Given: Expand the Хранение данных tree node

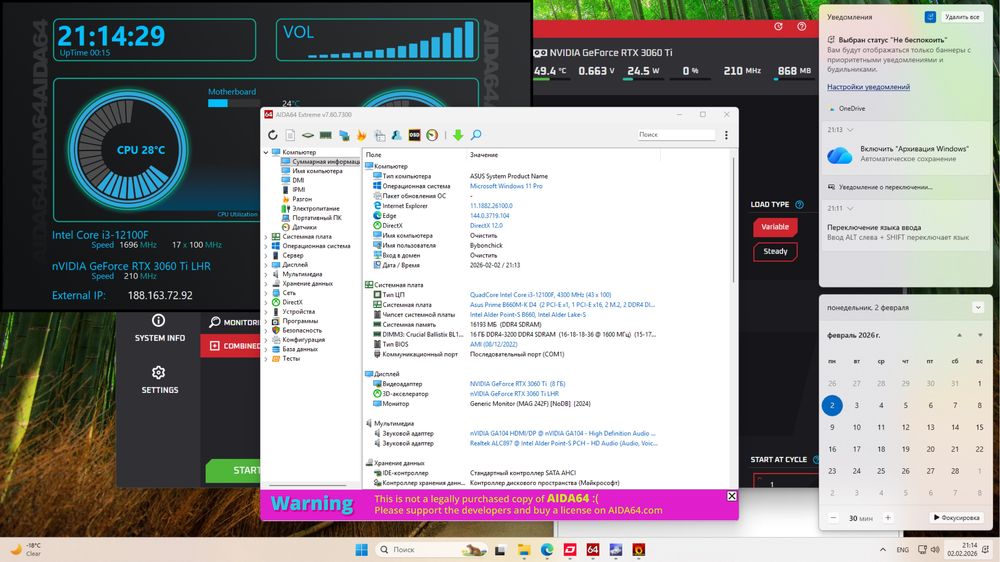Looking at the screenshot, I should point(266,283).
